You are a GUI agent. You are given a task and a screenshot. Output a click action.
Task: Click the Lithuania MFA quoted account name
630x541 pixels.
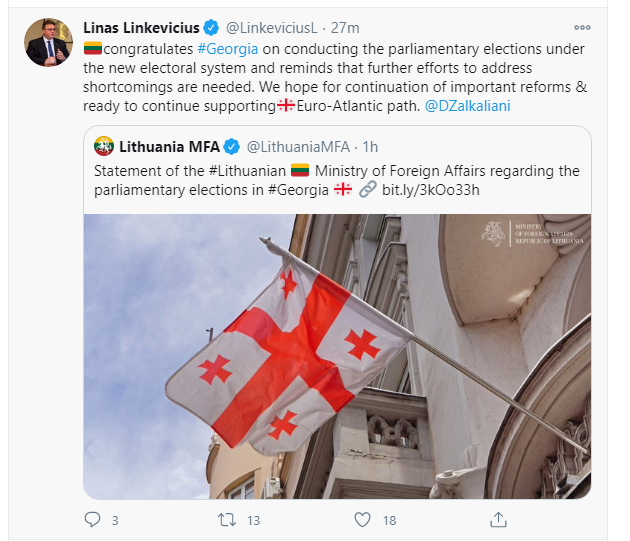(170, 147)
